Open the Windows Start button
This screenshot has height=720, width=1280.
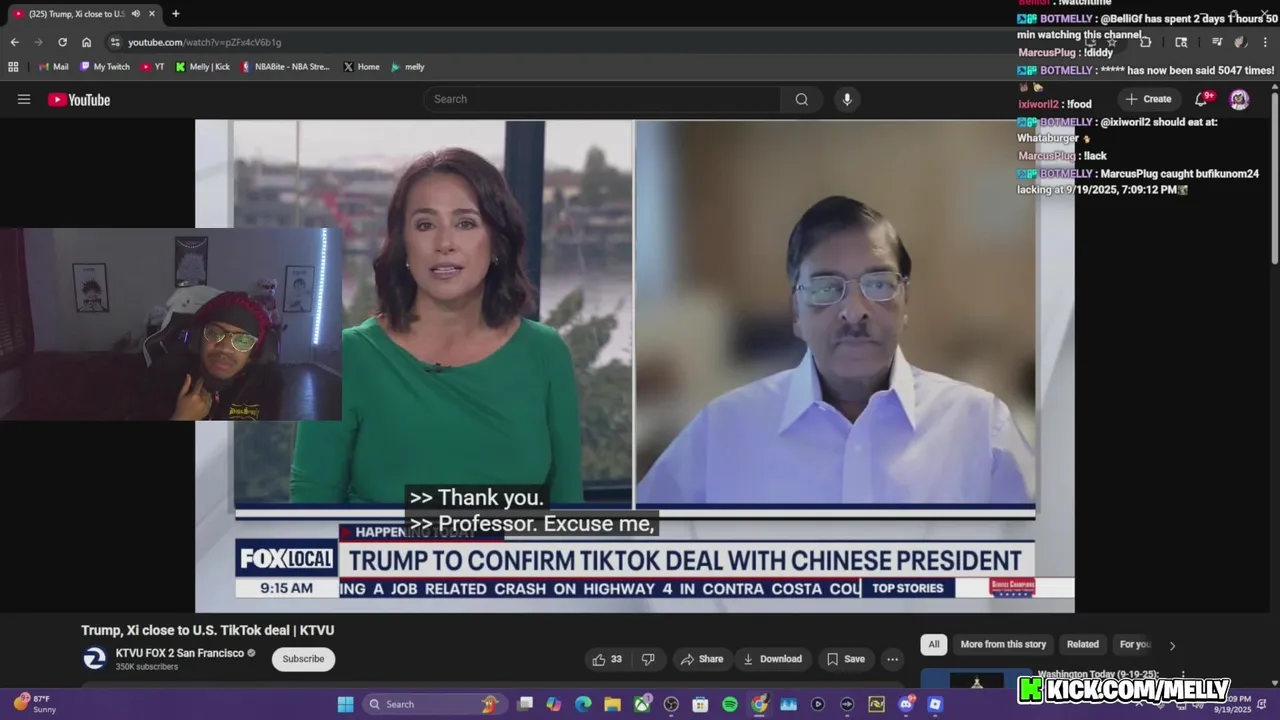pos(345,704)
